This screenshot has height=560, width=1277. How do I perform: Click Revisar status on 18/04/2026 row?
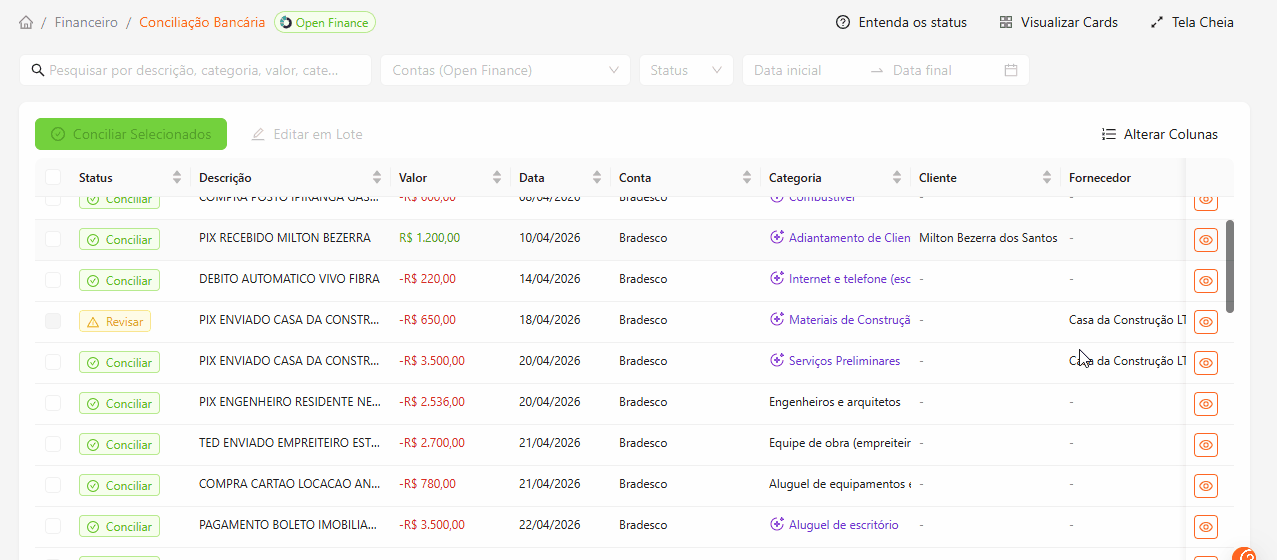point(115,322)
